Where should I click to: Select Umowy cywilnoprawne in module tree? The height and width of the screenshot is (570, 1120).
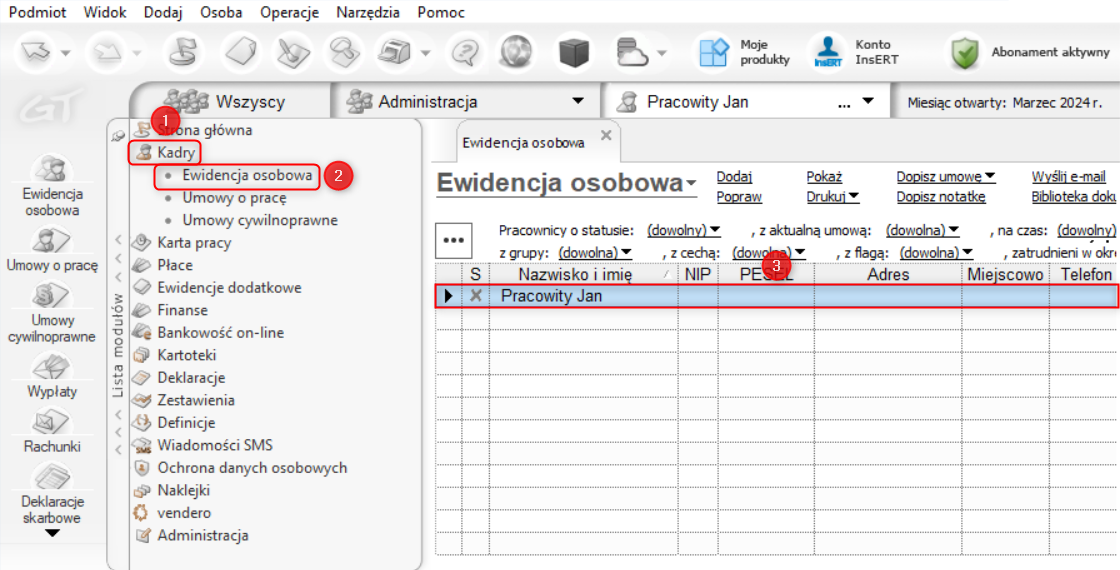tap(260, 220)
